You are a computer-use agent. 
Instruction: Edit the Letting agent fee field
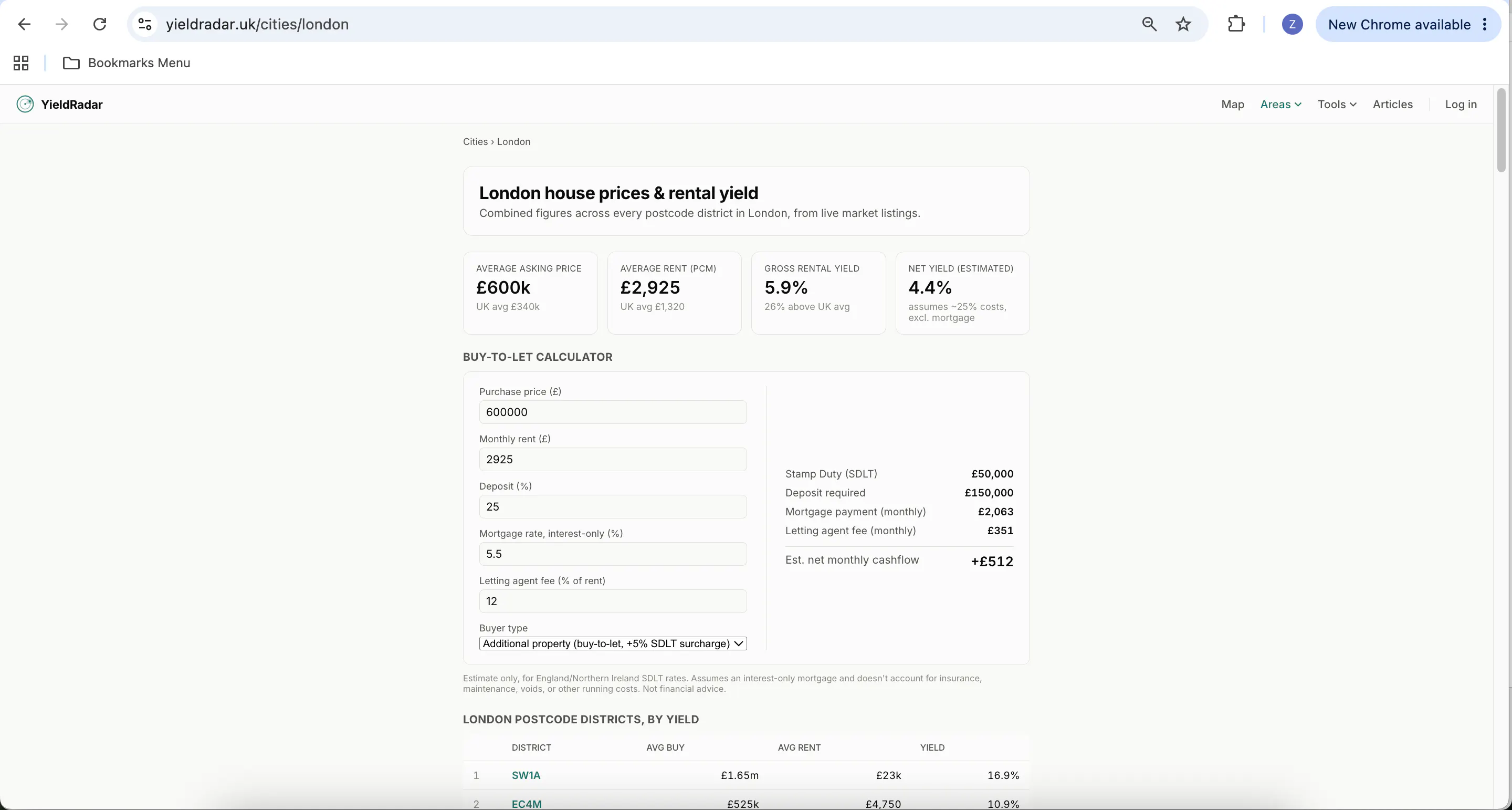tap(613, 601)
